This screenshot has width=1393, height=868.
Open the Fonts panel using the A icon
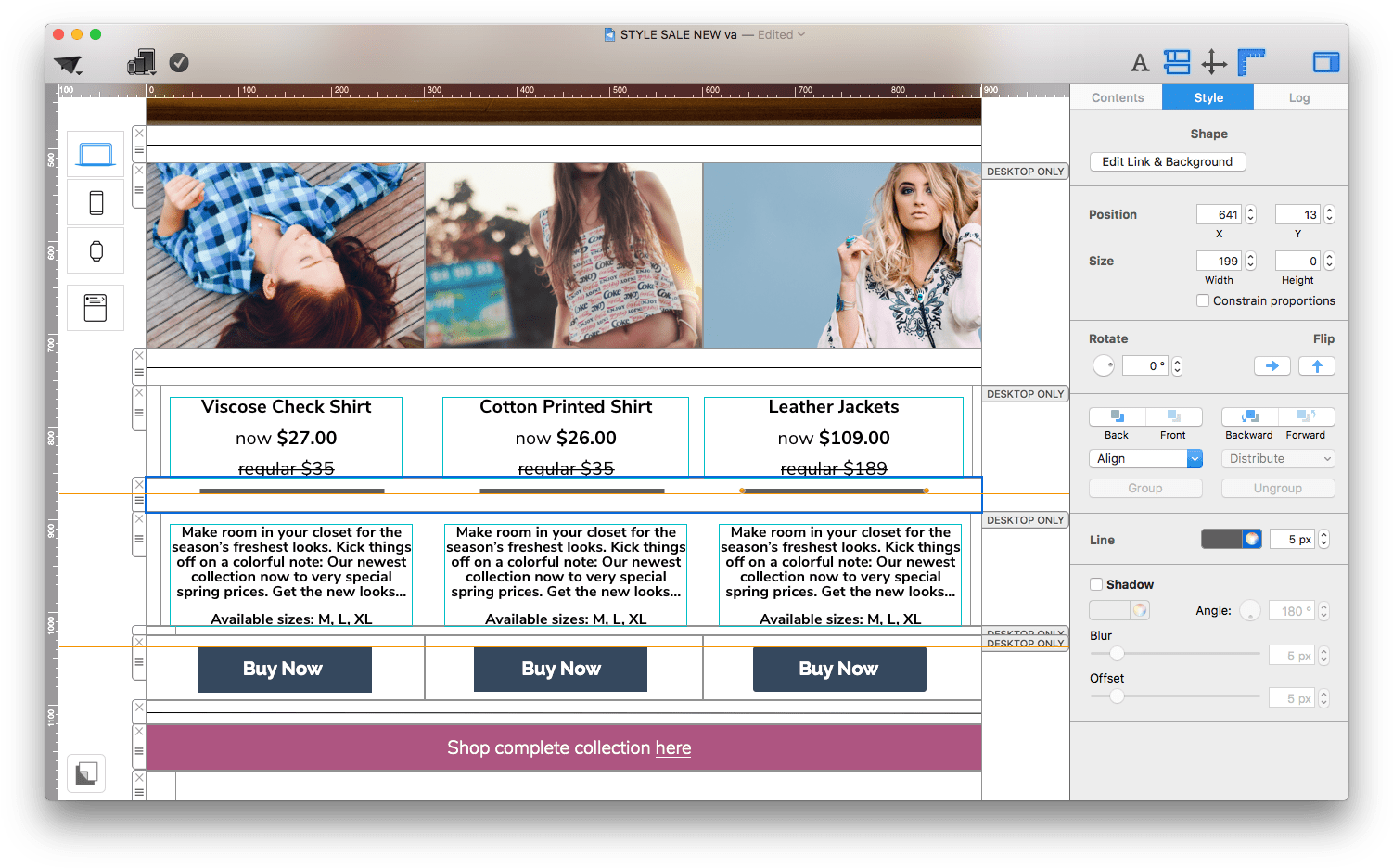point(1140,61)
